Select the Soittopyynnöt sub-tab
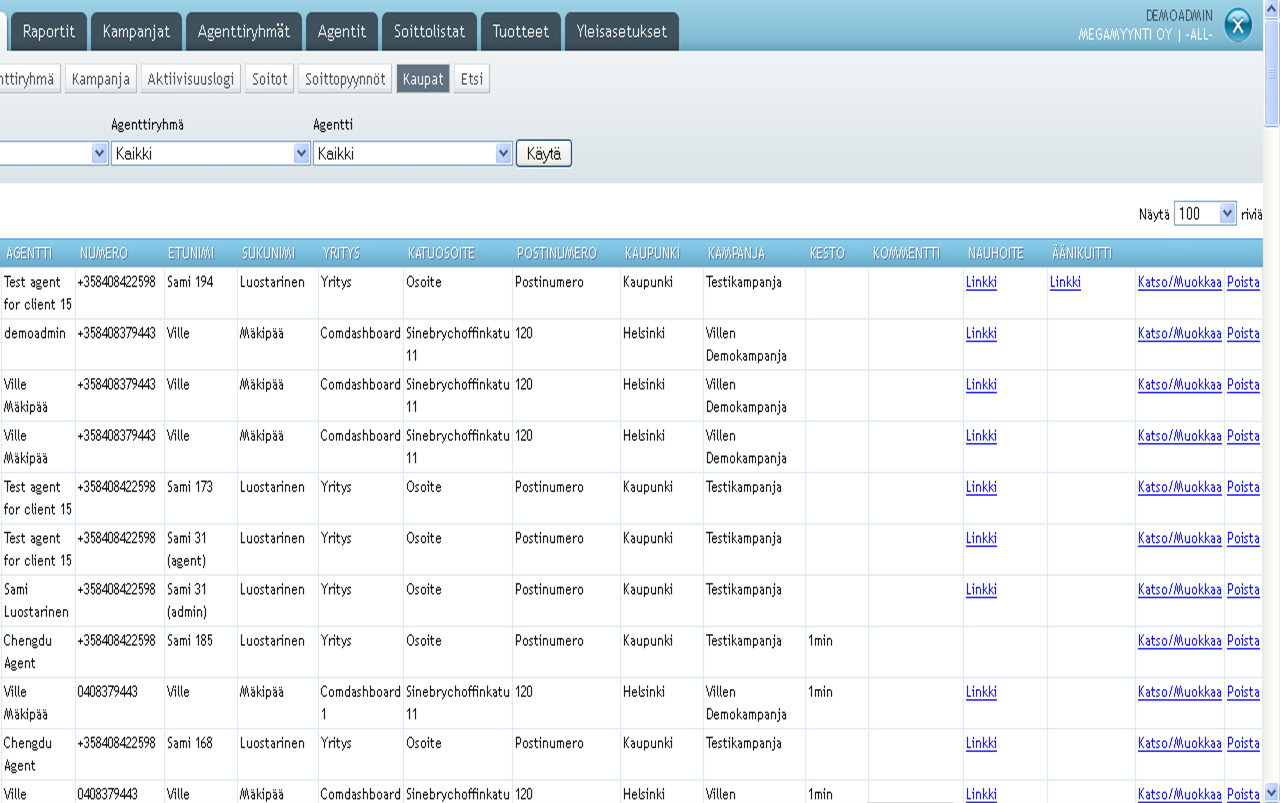Screen dimensions: 1280x803 point(345,79)
